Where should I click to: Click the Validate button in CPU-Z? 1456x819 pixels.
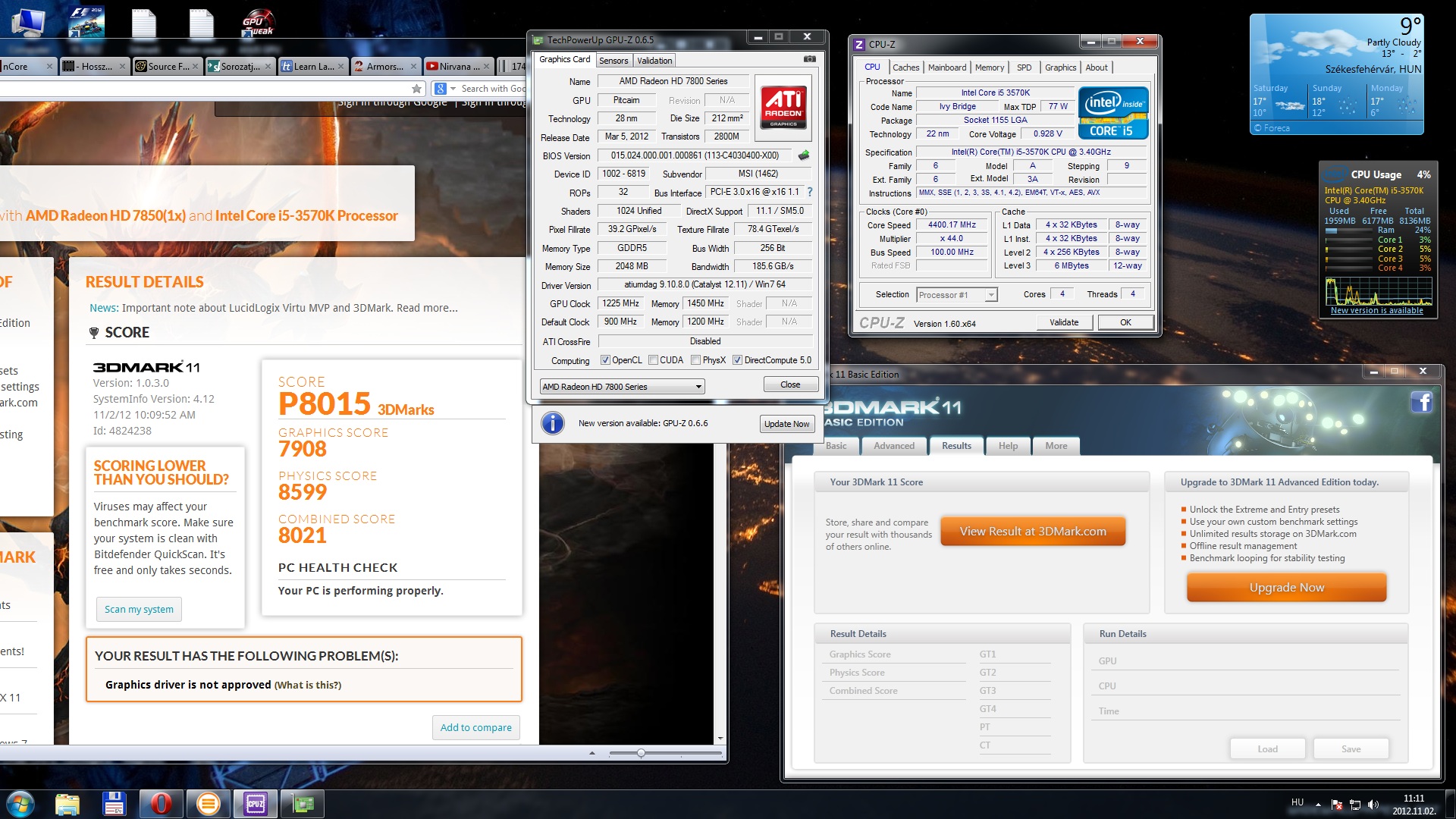pyautogui.click(x=1064, y=322)
